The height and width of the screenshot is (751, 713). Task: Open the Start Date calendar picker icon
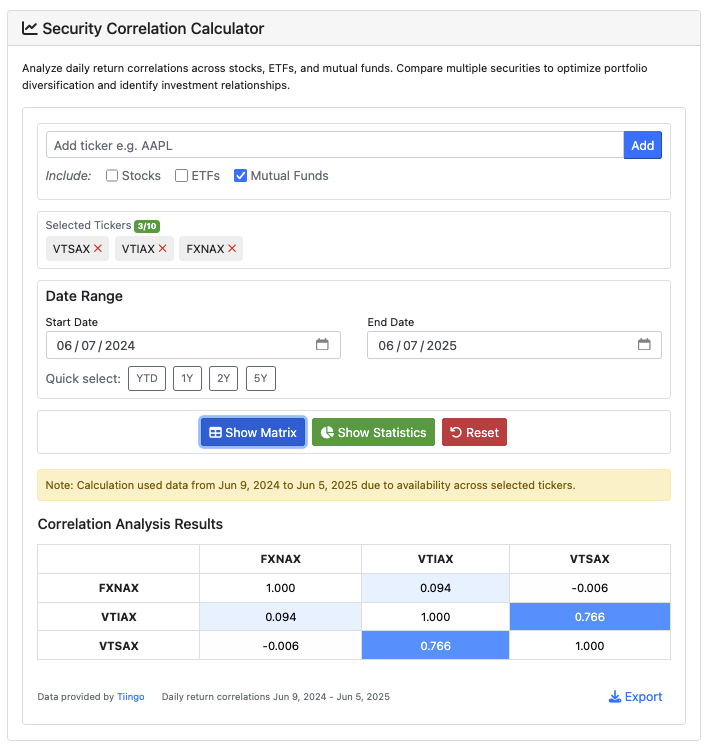click(322, 344)
